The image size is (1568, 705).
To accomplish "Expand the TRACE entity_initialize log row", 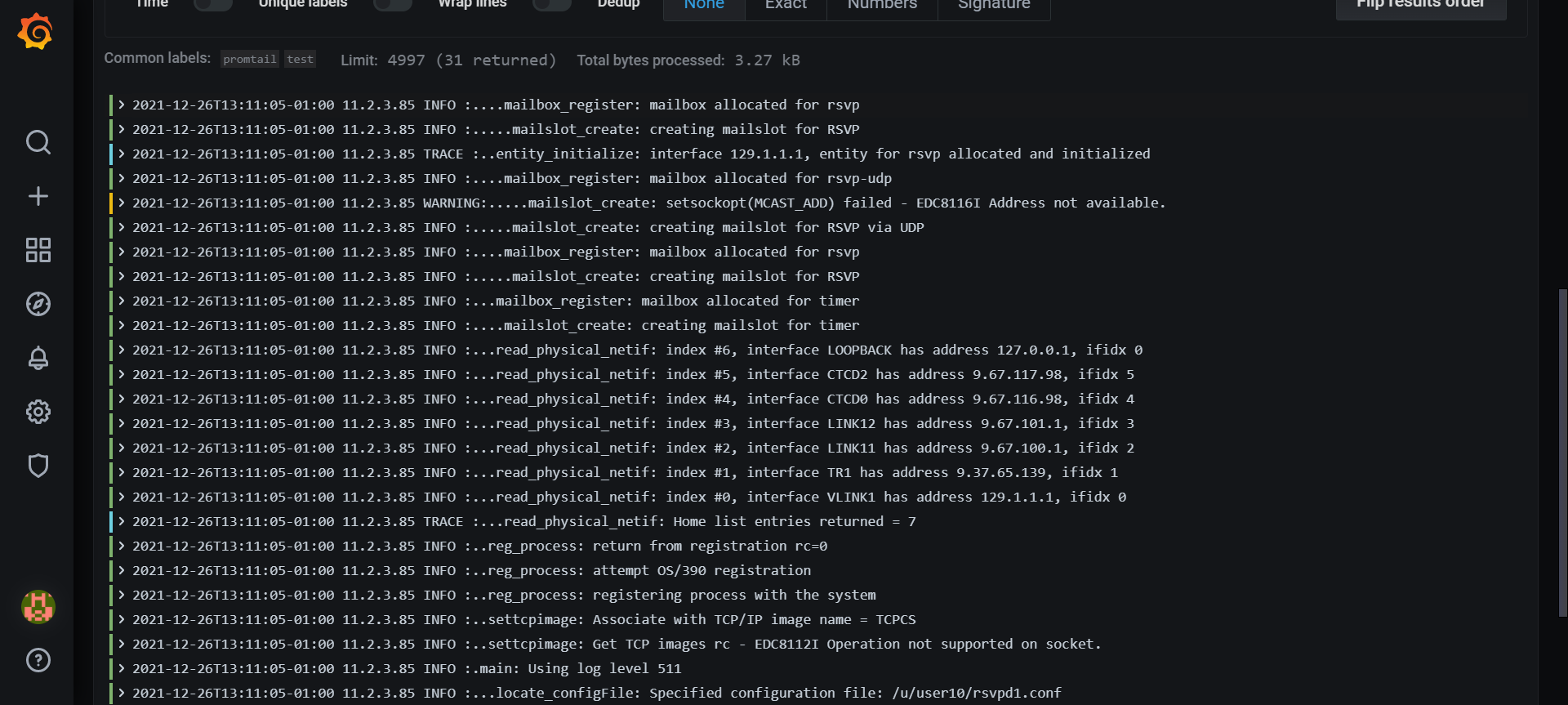I will click(x=122, y=154).
